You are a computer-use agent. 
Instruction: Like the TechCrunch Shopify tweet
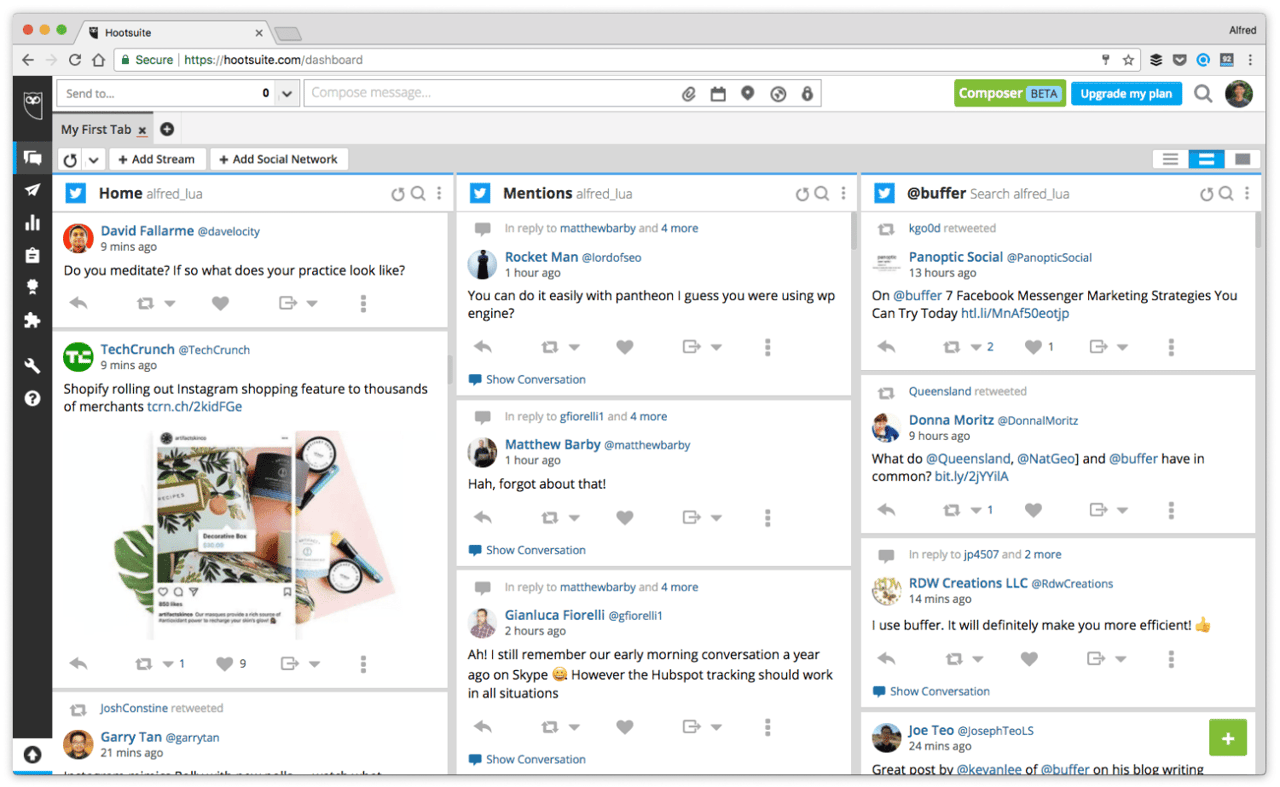click(x=224, y=663)
